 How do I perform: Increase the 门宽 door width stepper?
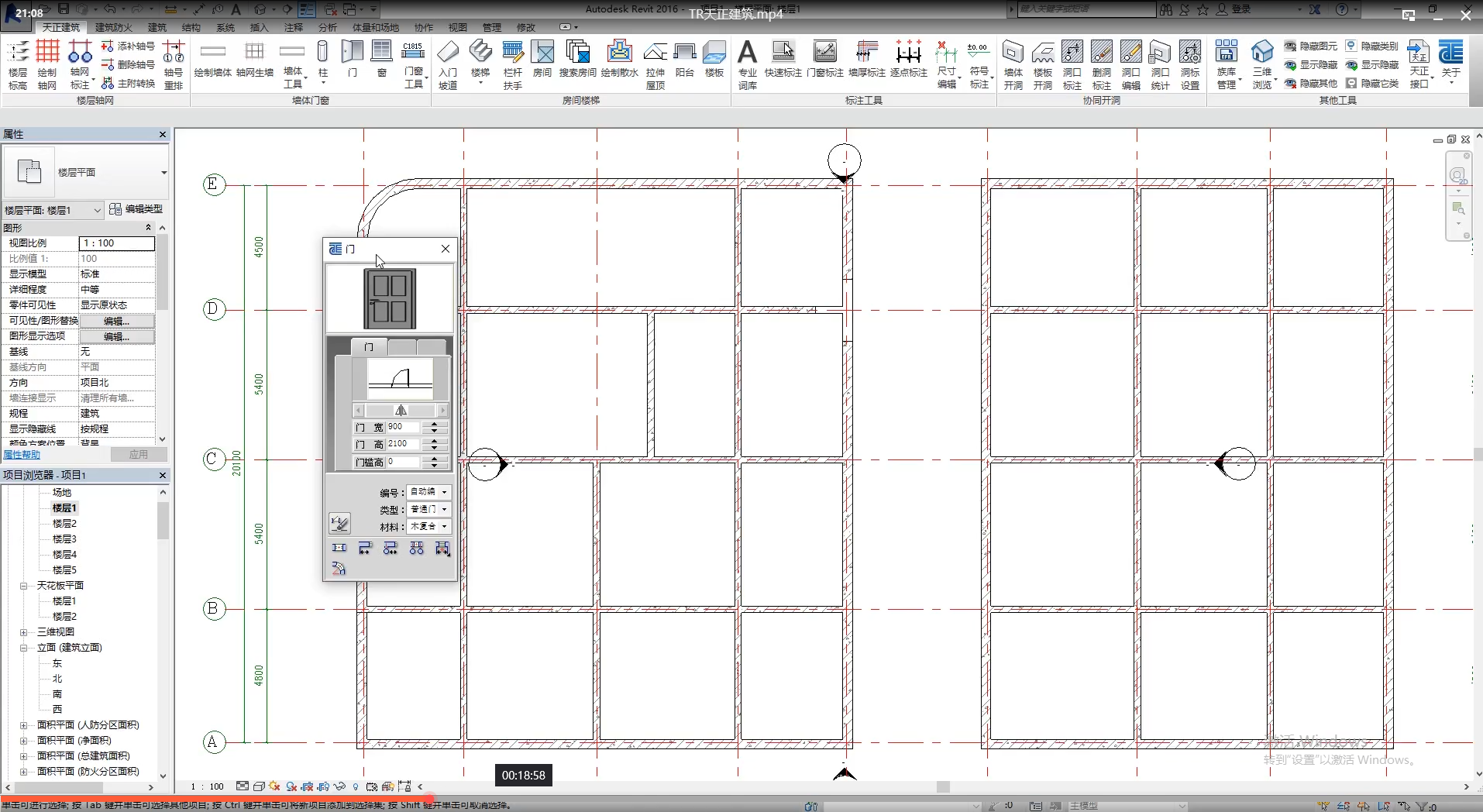click(434, 424)
